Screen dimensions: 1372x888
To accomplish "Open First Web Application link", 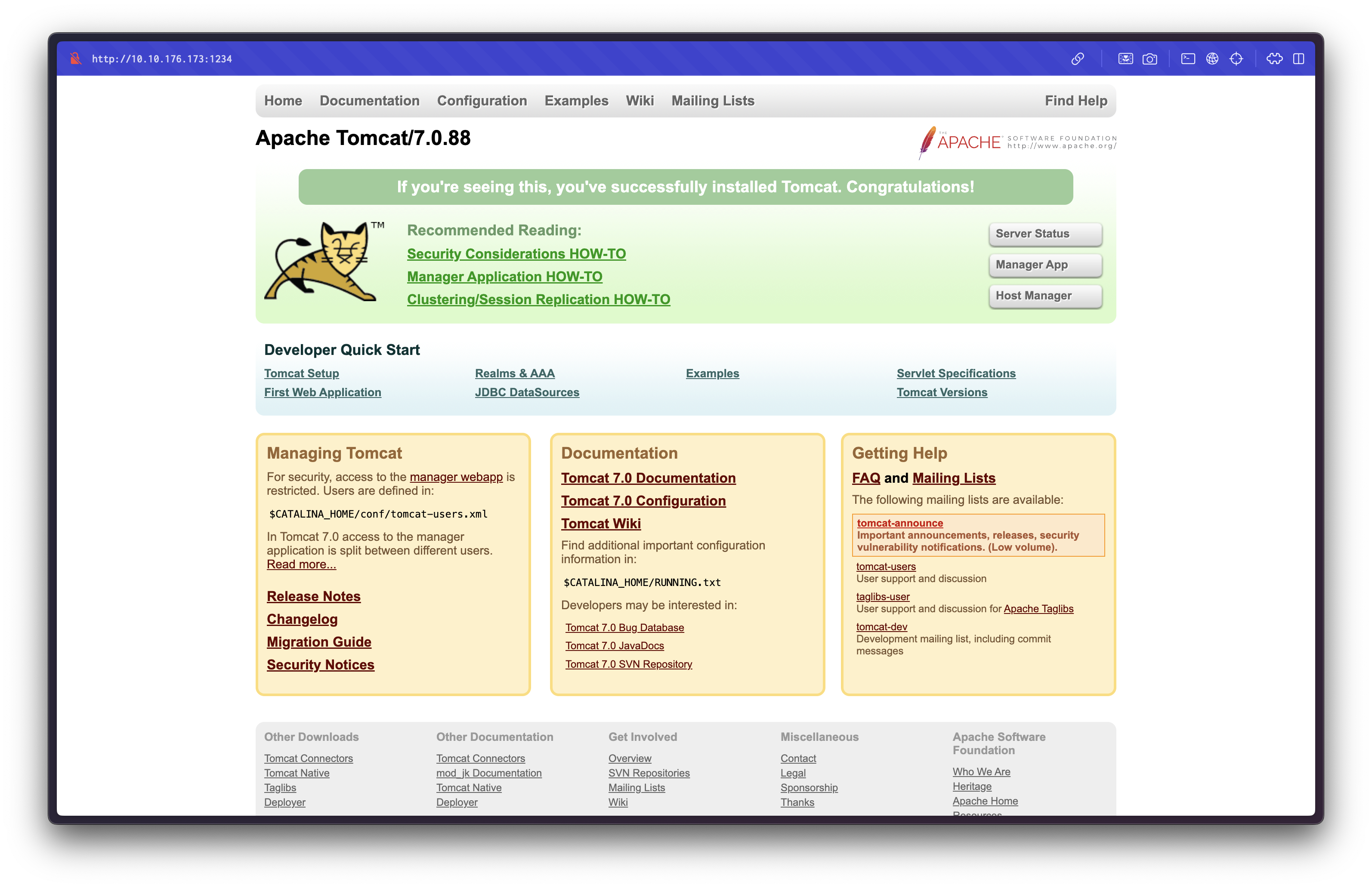I will (x=322, y=392).
